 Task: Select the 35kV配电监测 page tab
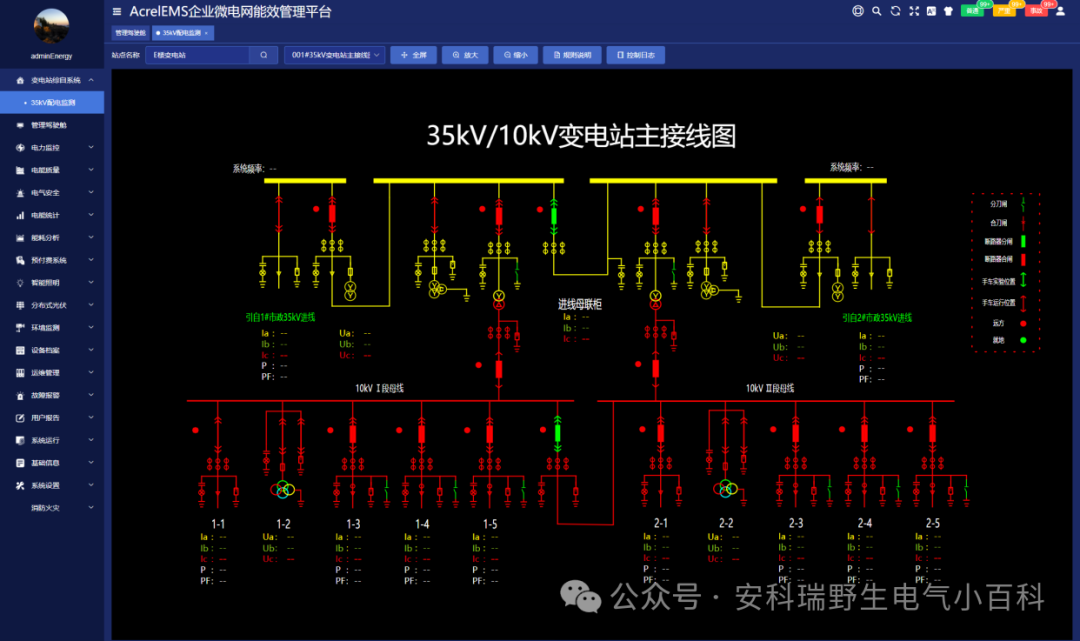[181, 33]
